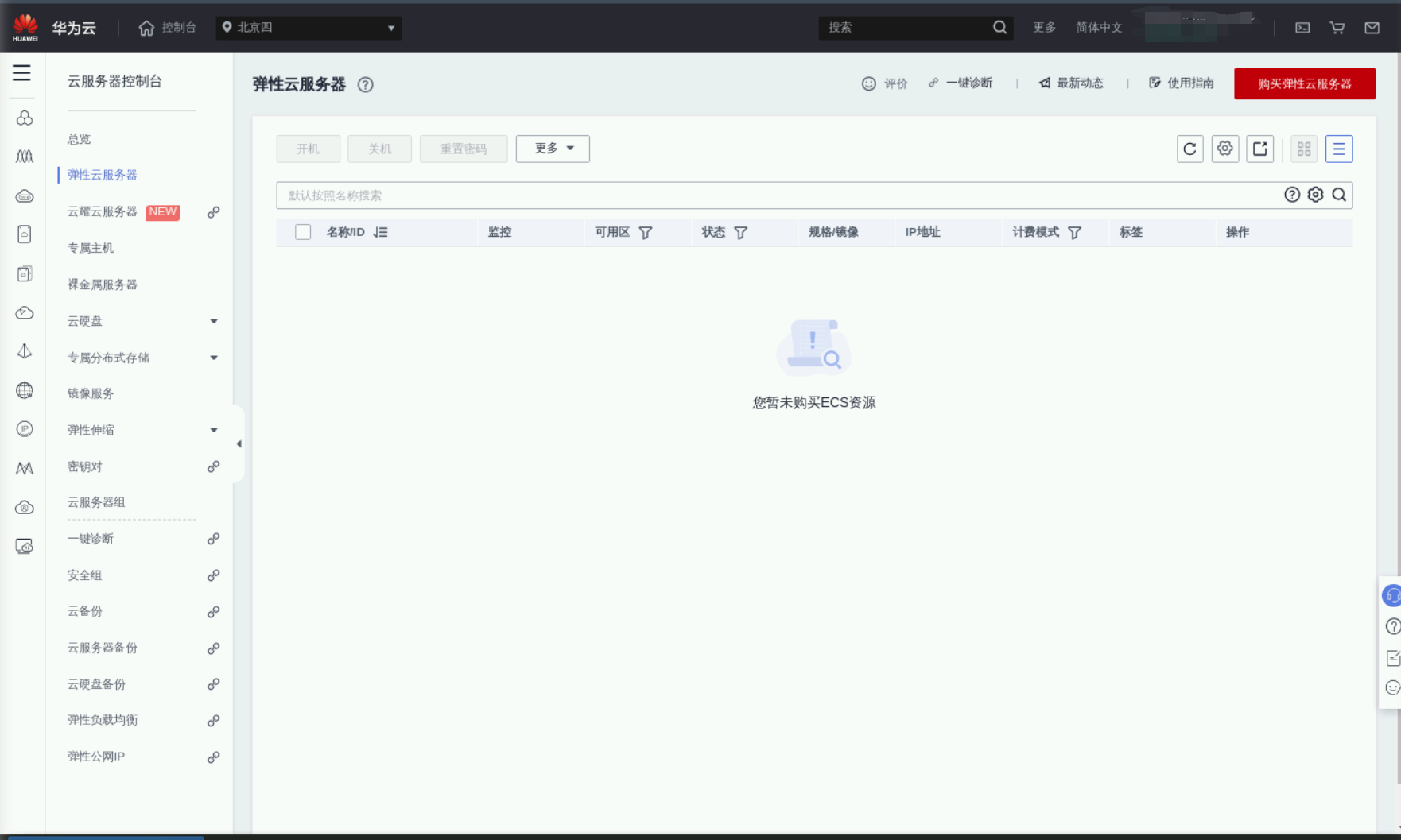
Task: Open the 使用指南 link
Action: (x=1182, y=83)
